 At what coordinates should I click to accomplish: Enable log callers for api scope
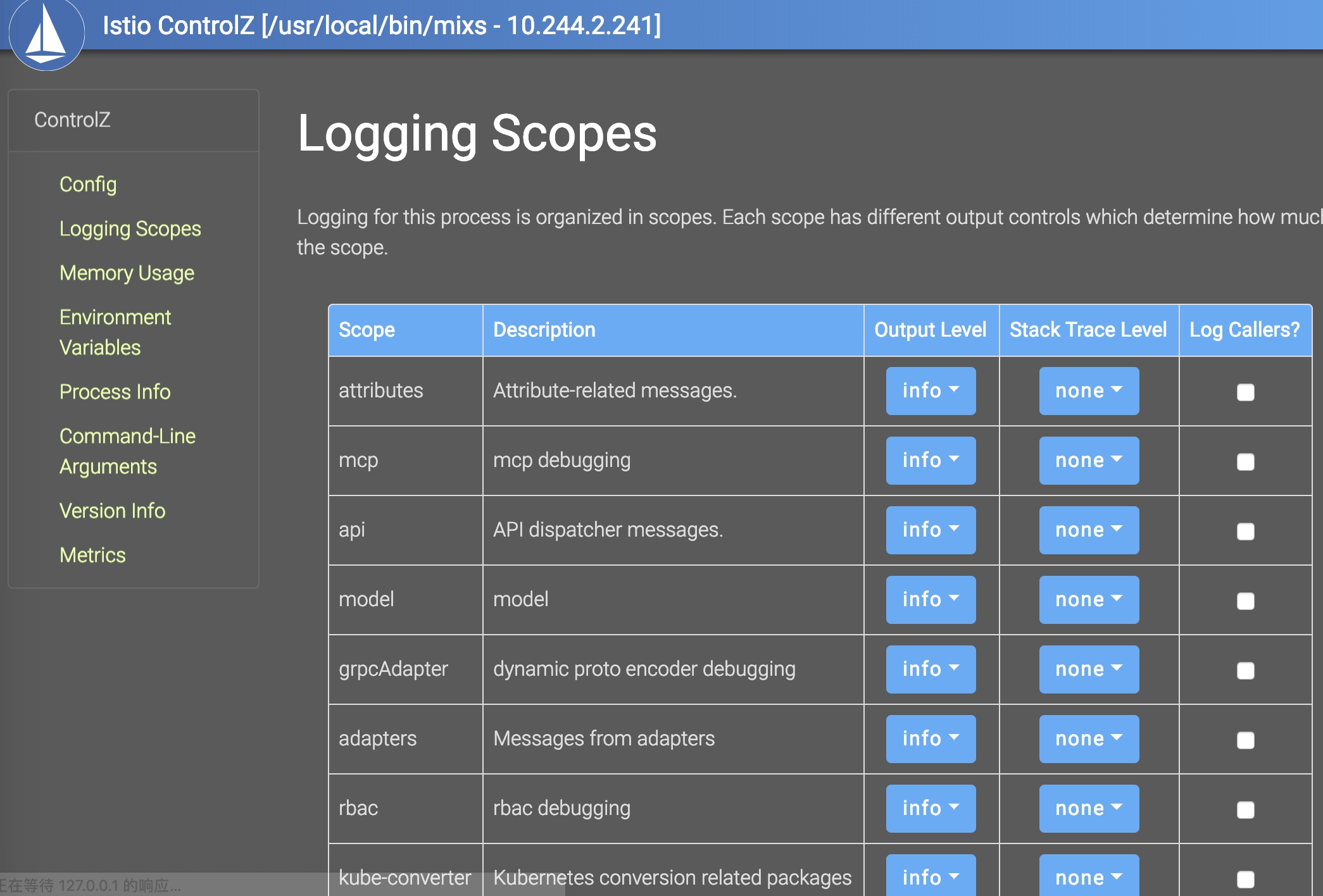(1245, 532)
